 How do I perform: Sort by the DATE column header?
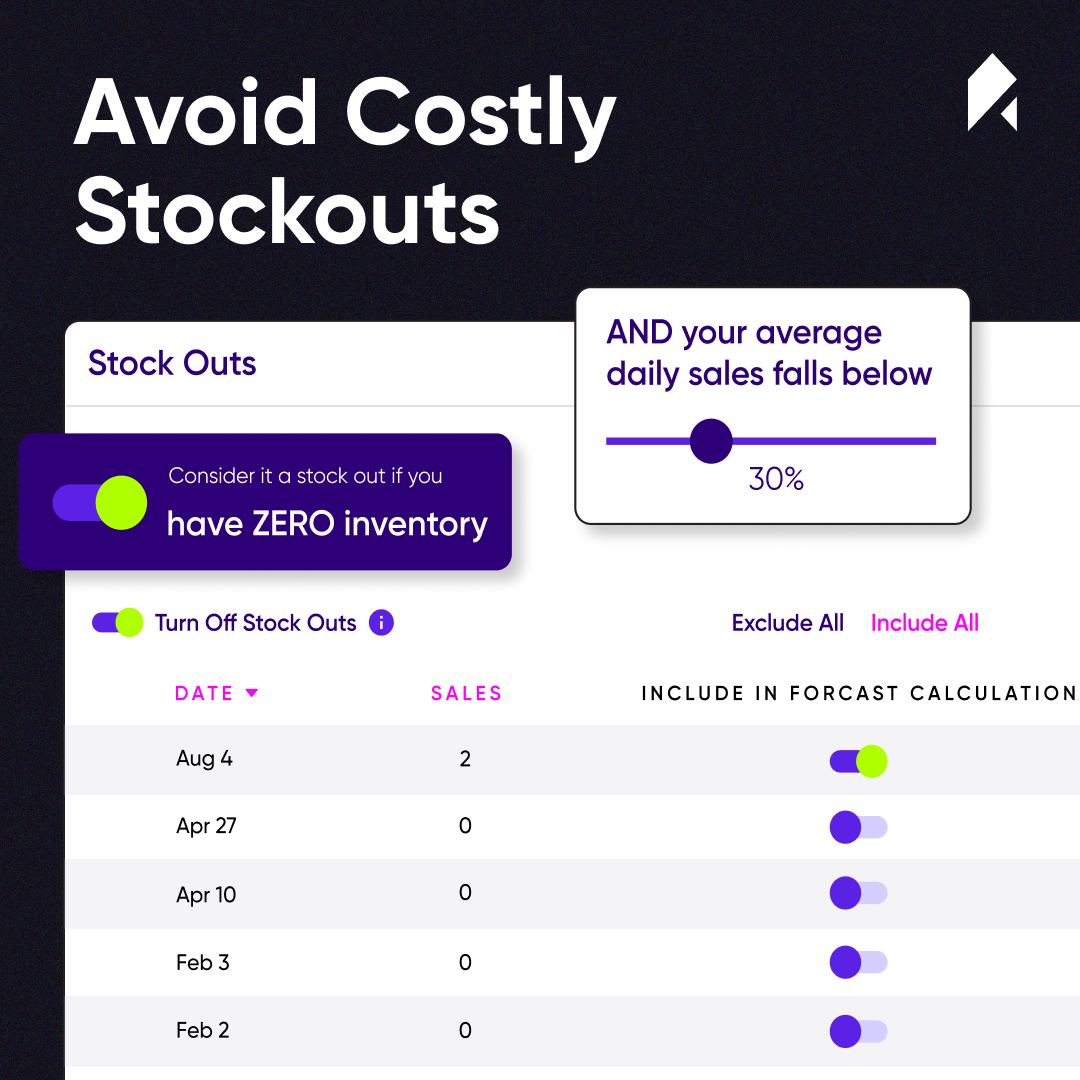[204, 693]
